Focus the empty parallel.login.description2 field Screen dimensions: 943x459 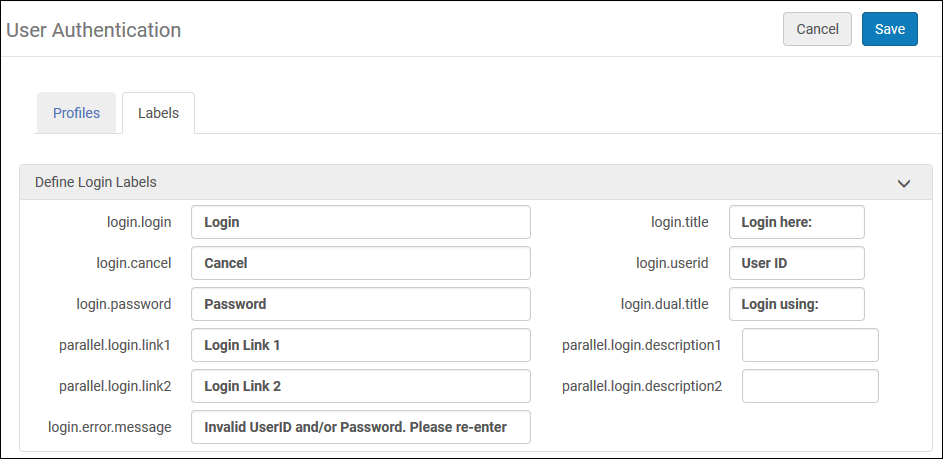(810, 386)
